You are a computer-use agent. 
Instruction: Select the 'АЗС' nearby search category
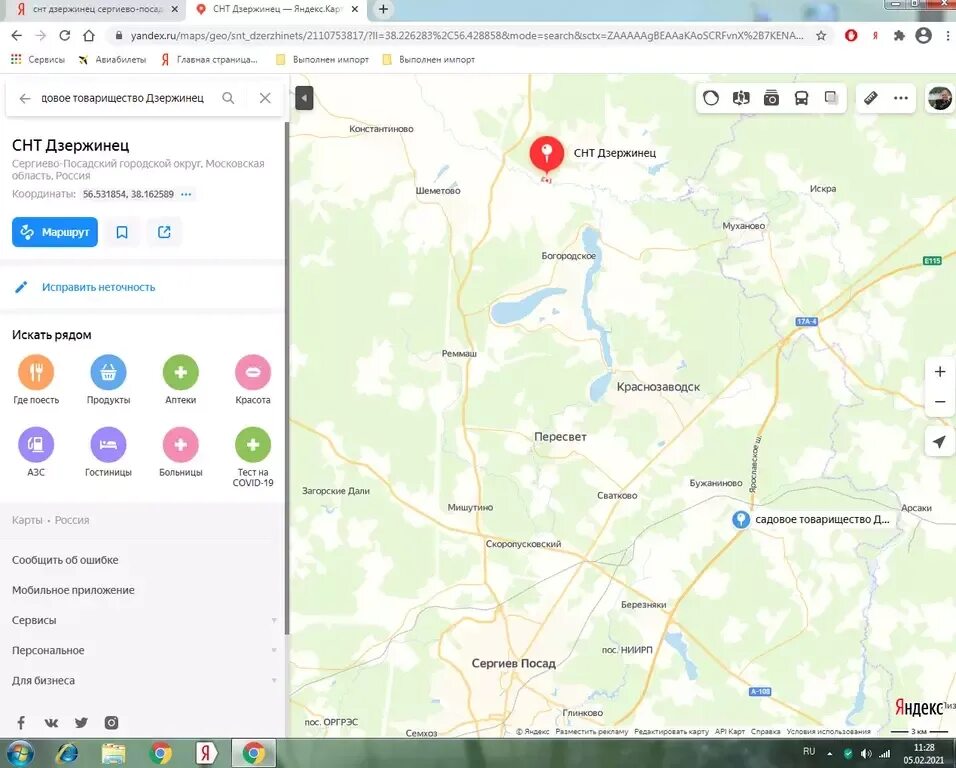(36, 447)
